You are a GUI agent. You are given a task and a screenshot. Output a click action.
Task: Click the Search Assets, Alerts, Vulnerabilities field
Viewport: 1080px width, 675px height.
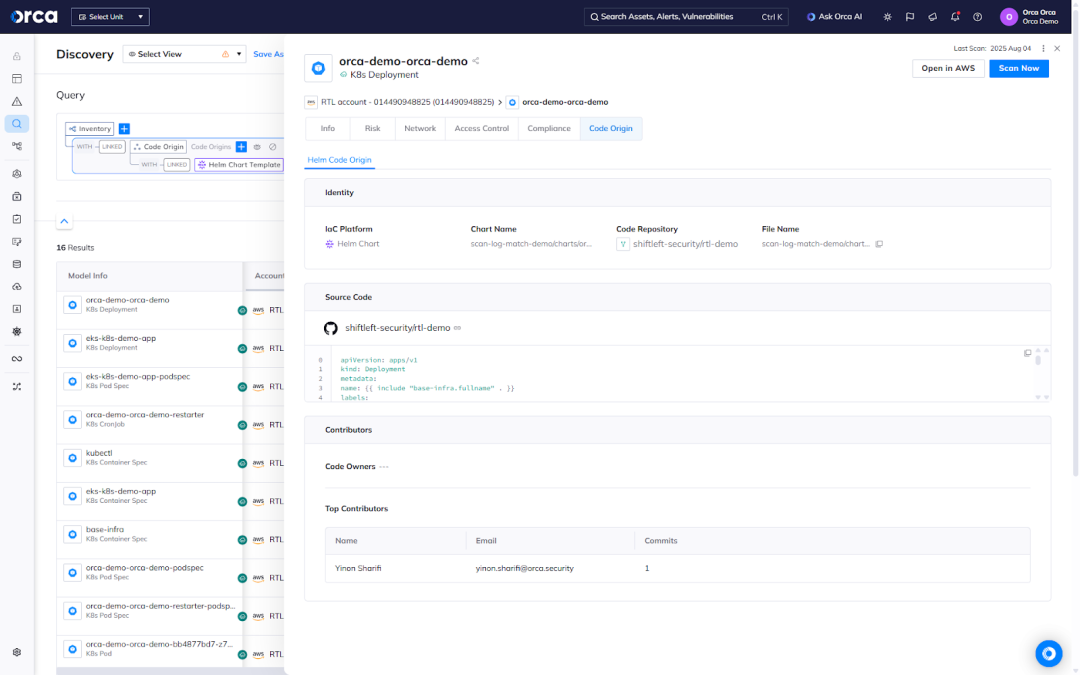click(686, 17)
